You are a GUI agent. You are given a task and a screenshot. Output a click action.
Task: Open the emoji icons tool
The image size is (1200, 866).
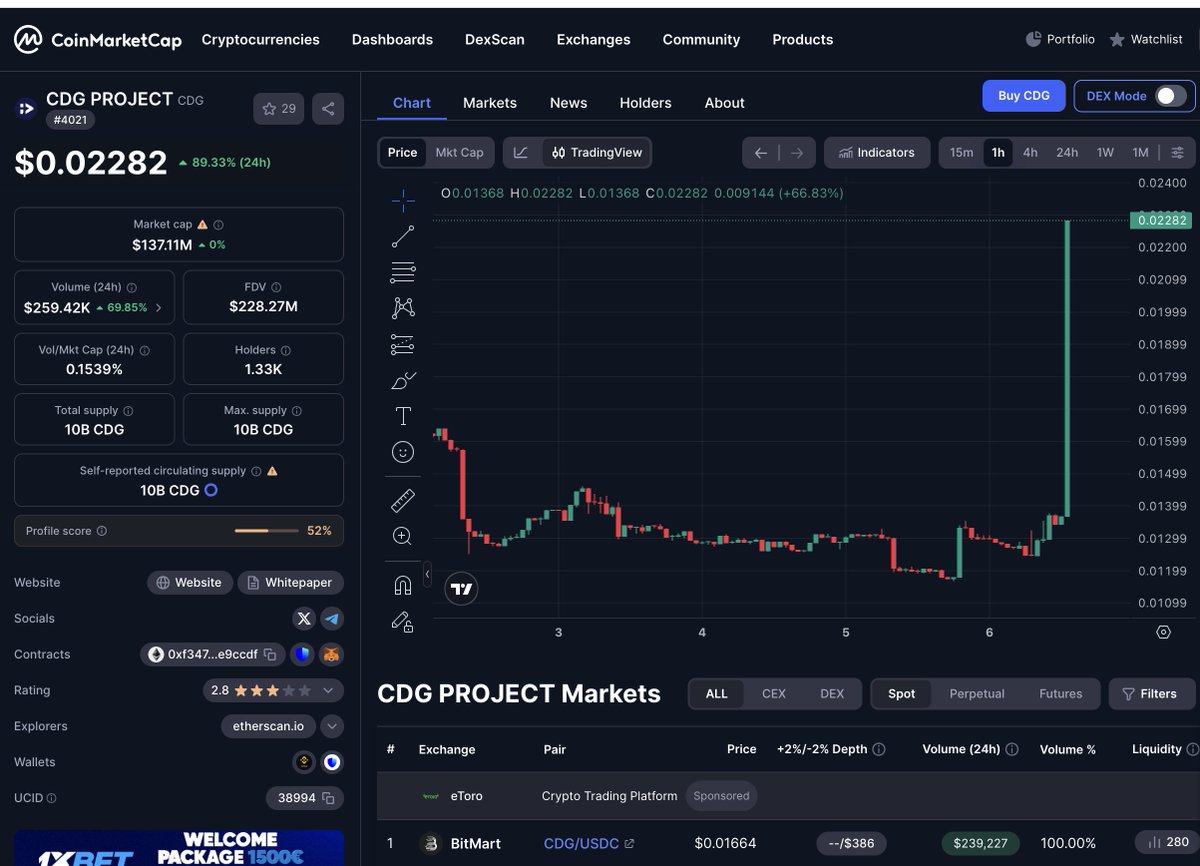(403, 452)
